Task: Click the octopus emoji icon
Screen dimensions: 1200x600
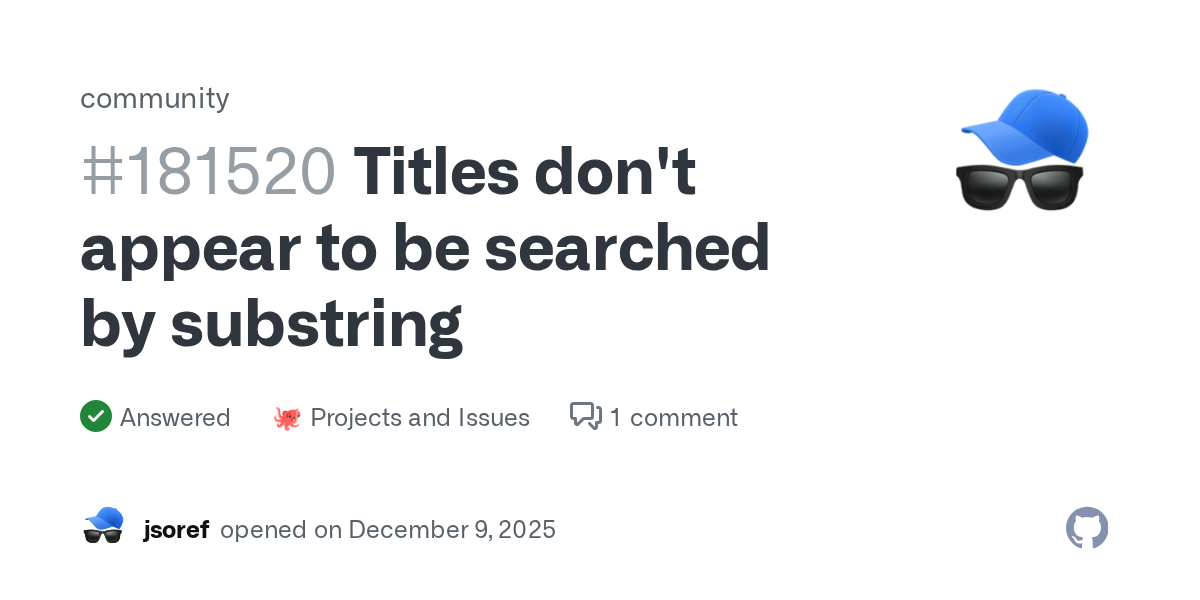Action: tap(287, 418)
